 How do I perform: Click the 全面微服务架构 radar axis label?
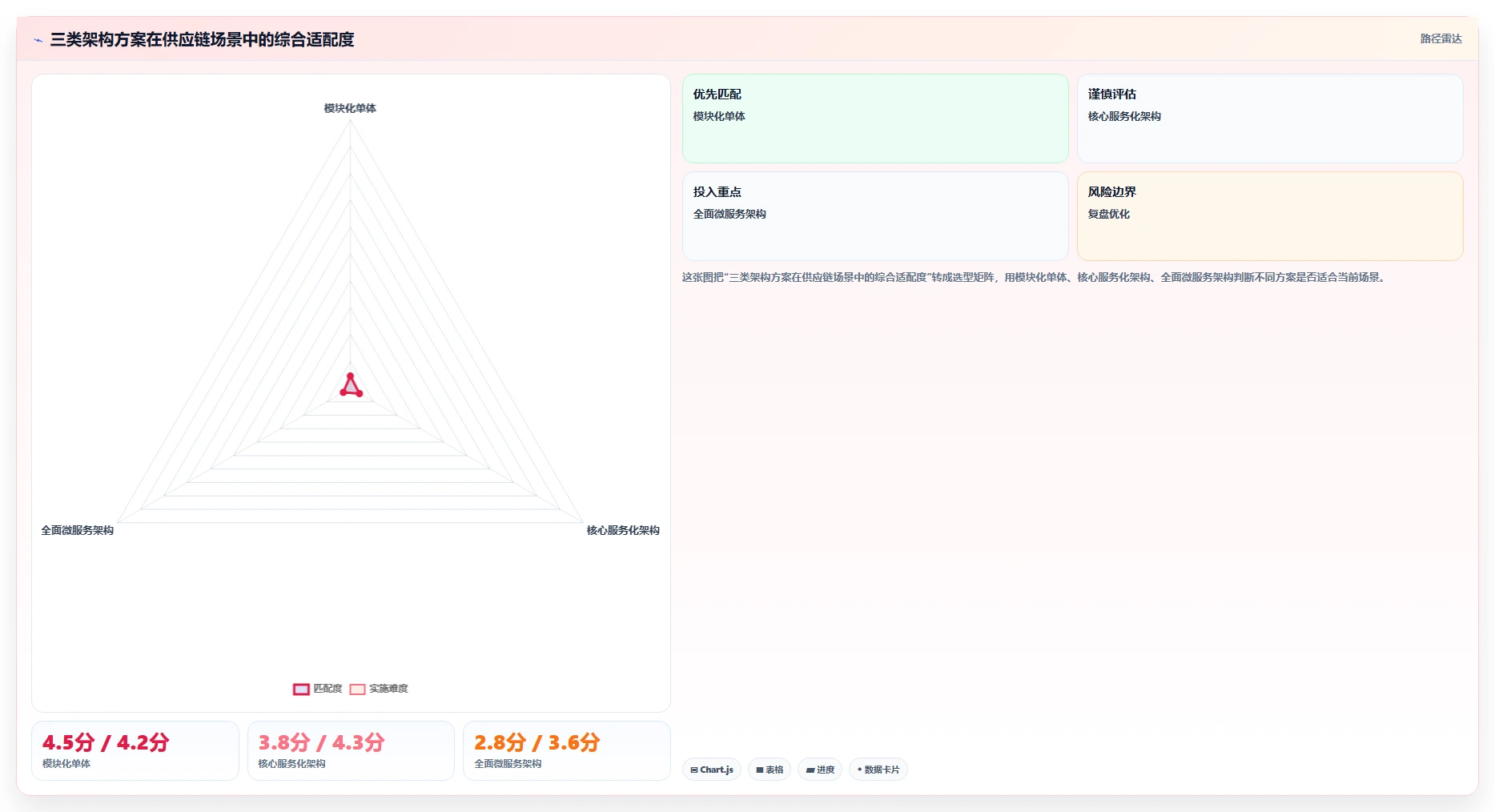tap(78, 530)
